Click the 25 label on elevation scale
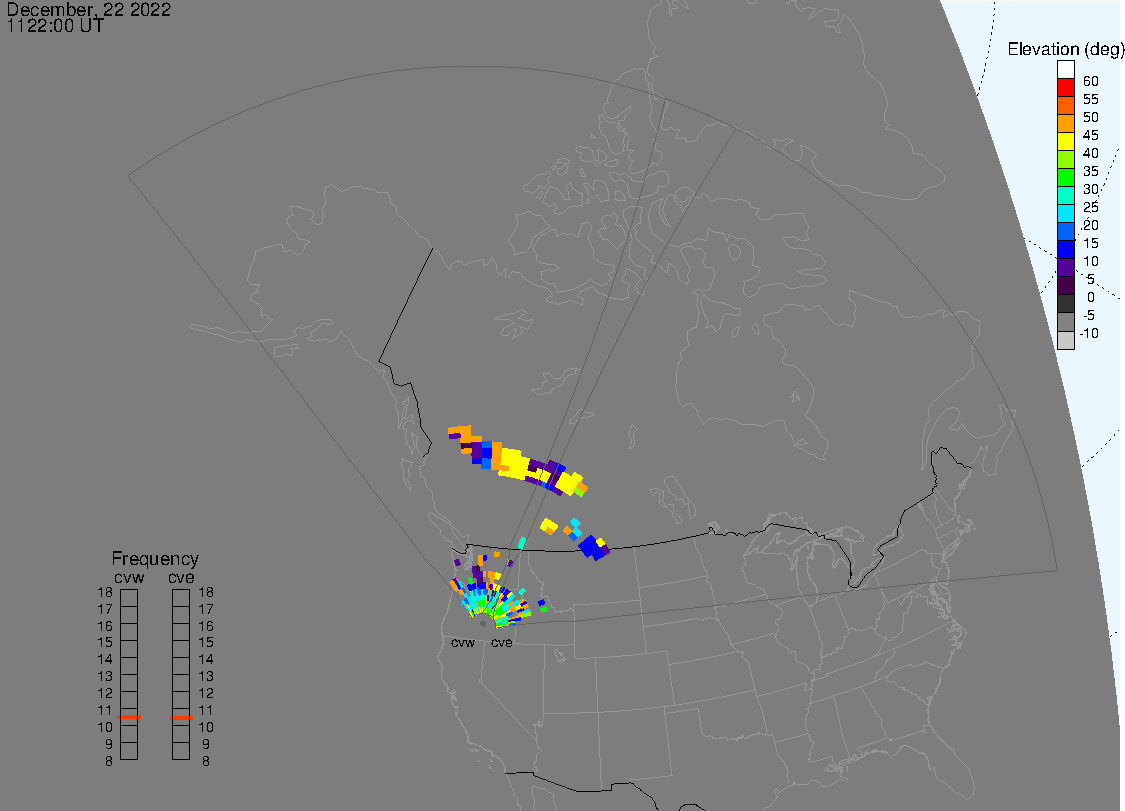This screenshot has height=811, width=1125. (1091, 207)
